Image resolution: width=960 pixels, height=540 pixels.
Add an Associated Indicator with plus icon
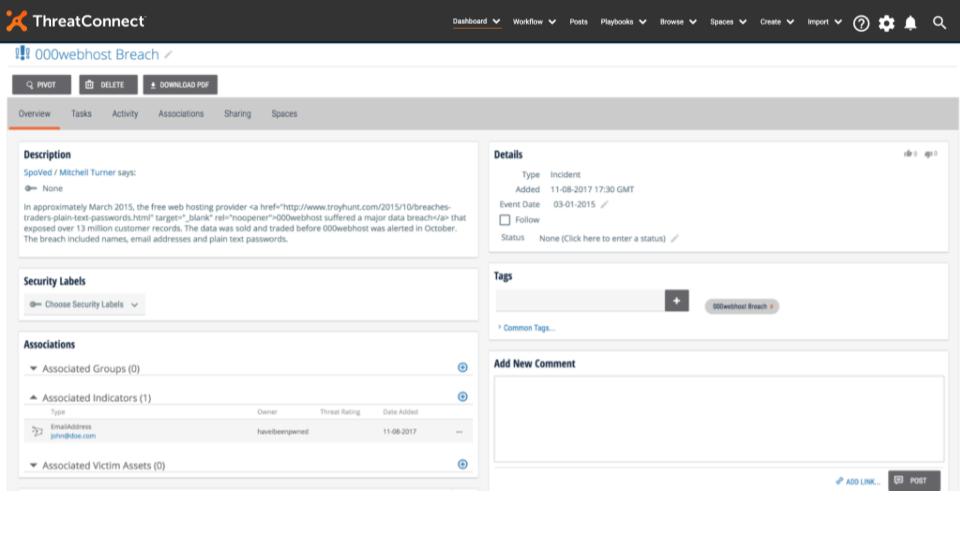point(462,397)
